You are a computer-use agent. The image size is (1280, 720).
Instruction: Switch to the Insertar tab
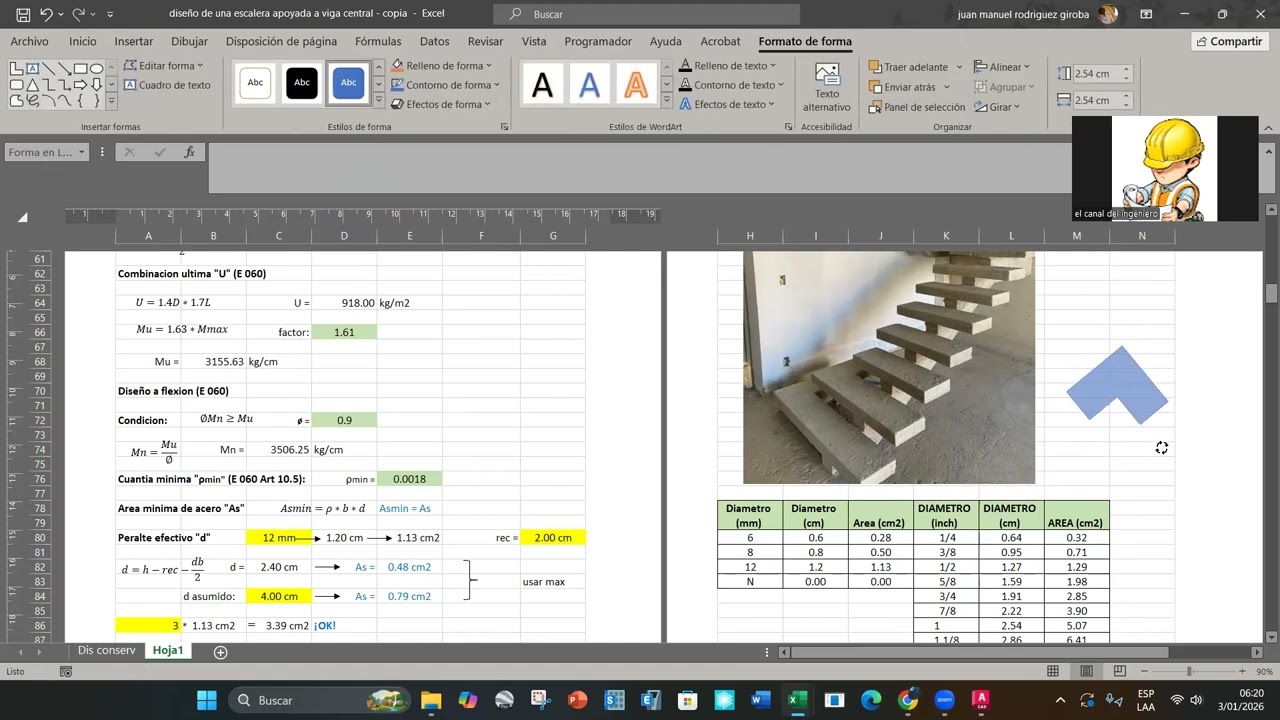(134, 41)
